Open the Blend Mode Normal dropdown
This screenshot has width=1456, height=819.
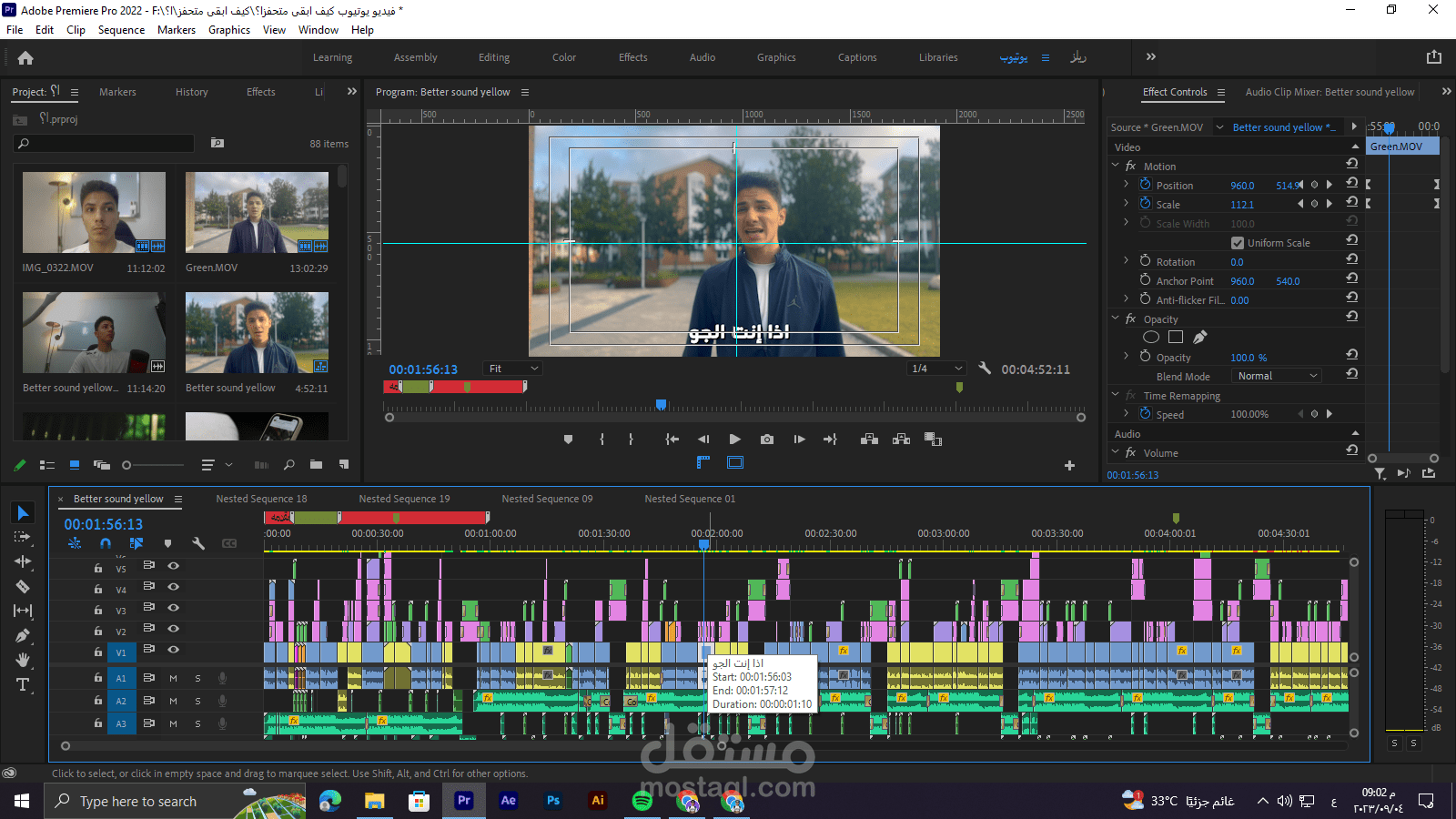pyautogui.click(x=1277, y=376)
